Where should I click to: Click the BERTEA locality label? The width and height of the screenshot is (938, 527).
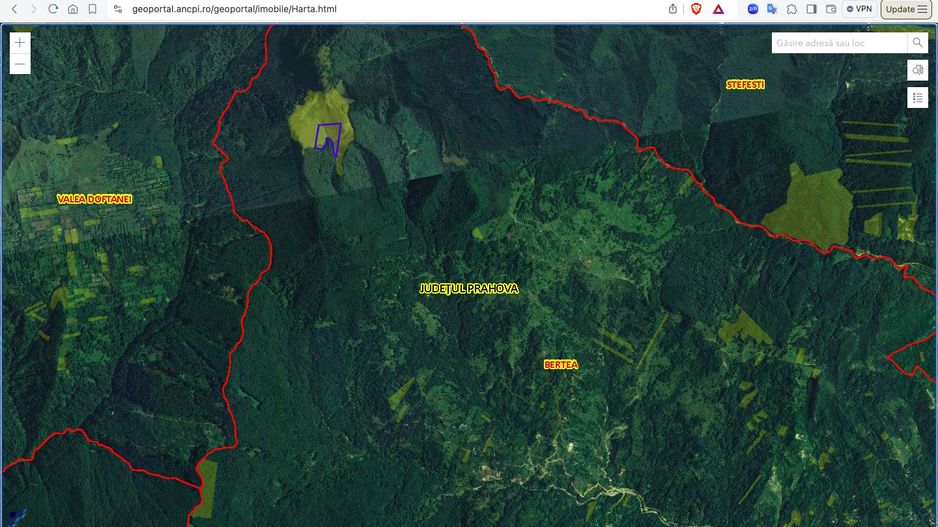pyautogui.click(x=561, y=364)
